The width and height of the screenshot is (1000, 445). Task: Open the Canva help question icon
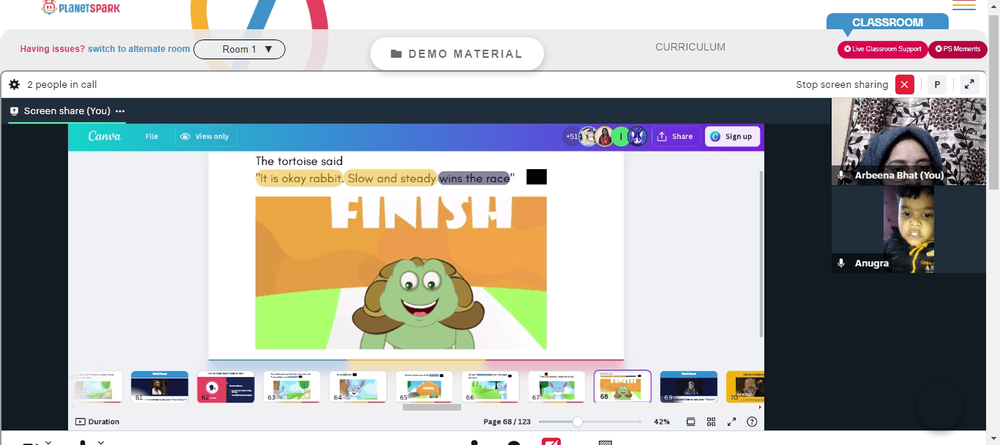(752, 421)
